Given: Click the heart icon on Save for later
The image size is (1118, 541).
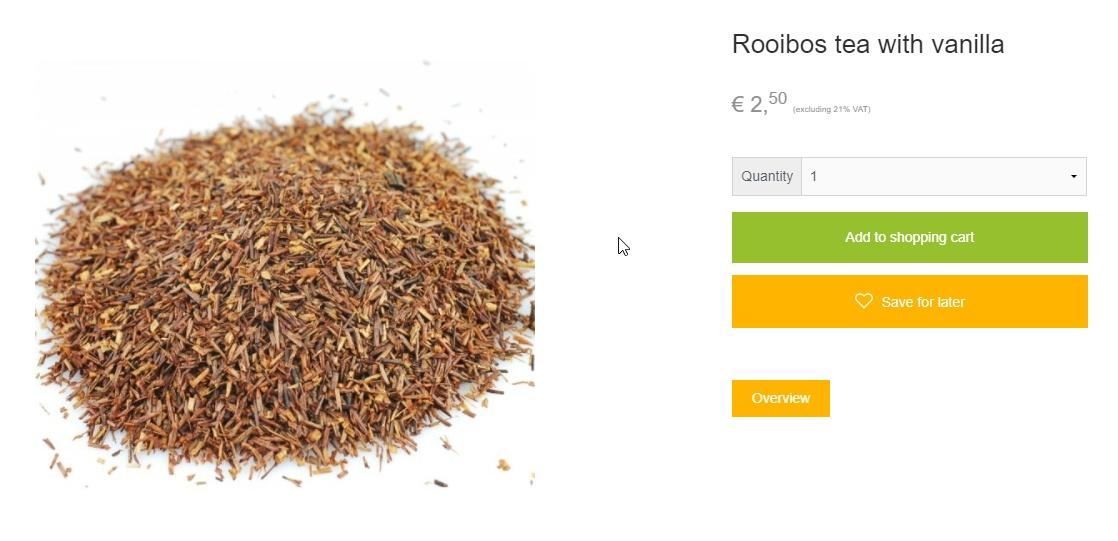Looking at the screenshot, I should tap(863, 302).
